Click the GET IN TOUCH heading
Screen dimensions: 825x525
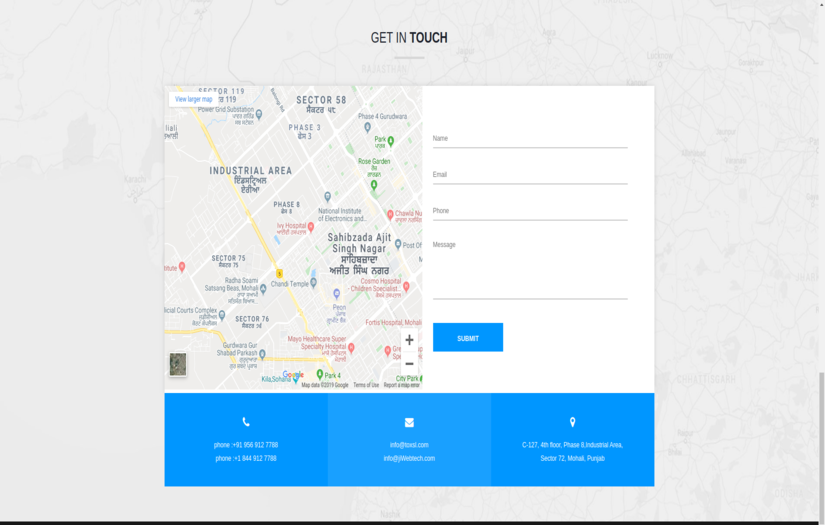[409, 38]
